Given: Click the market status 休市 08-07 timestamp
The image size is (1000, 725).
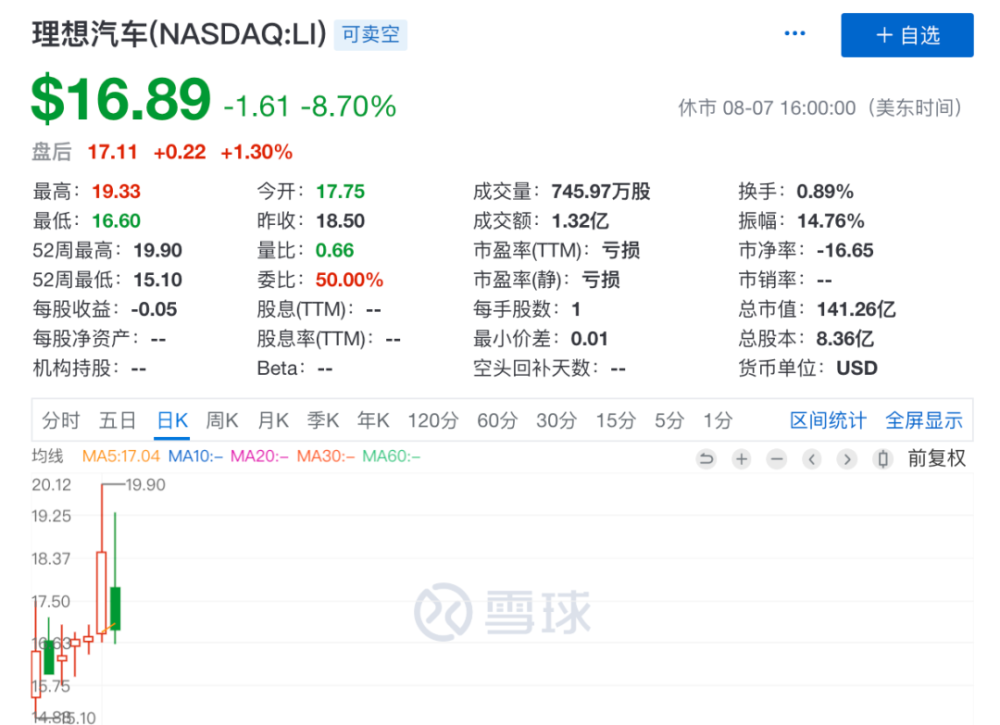Looking at the screenshot, I should (x=820, y=108).
